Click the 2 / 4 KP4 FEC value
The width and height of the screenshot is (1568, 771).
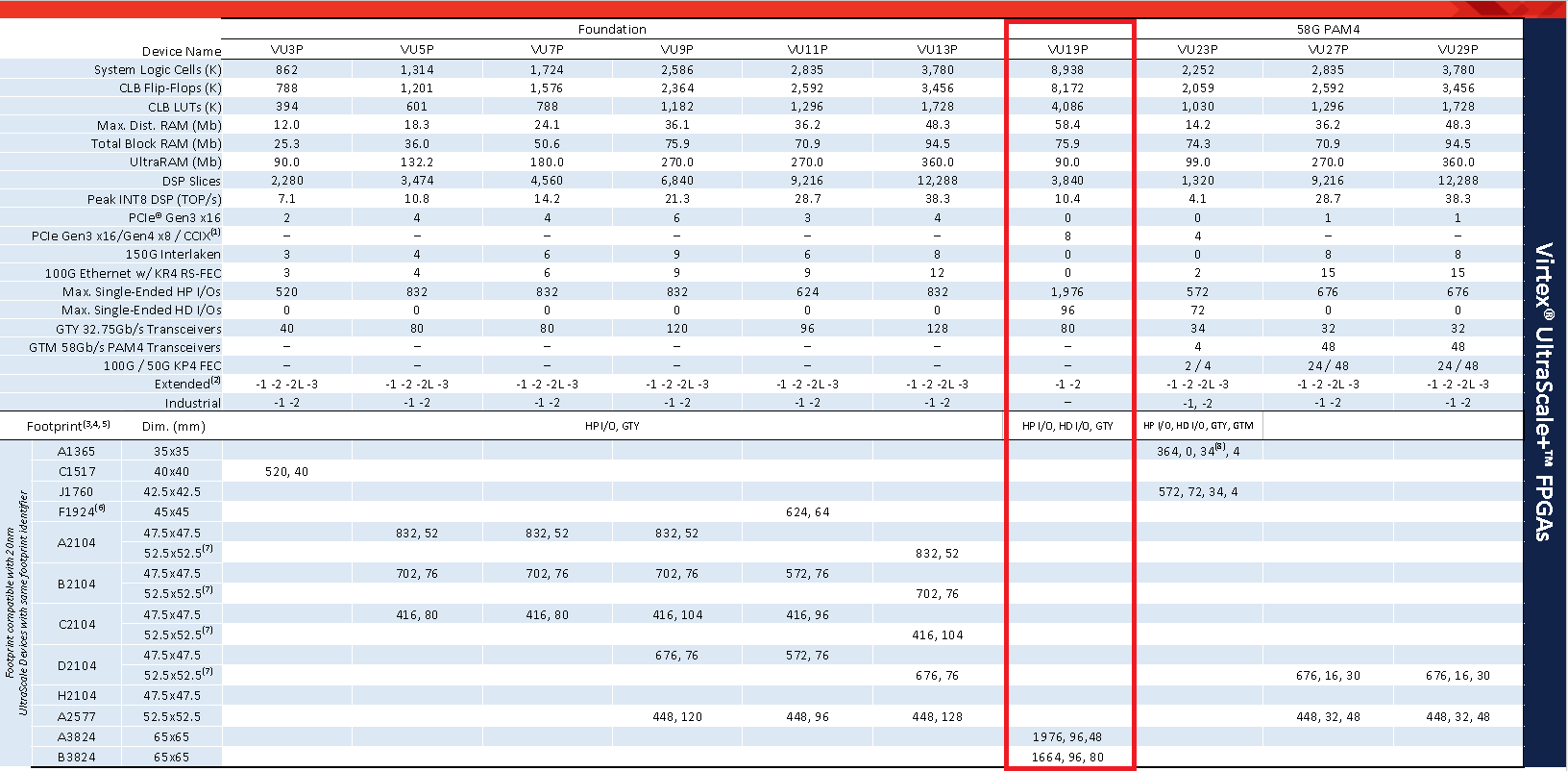point(1198,366)
